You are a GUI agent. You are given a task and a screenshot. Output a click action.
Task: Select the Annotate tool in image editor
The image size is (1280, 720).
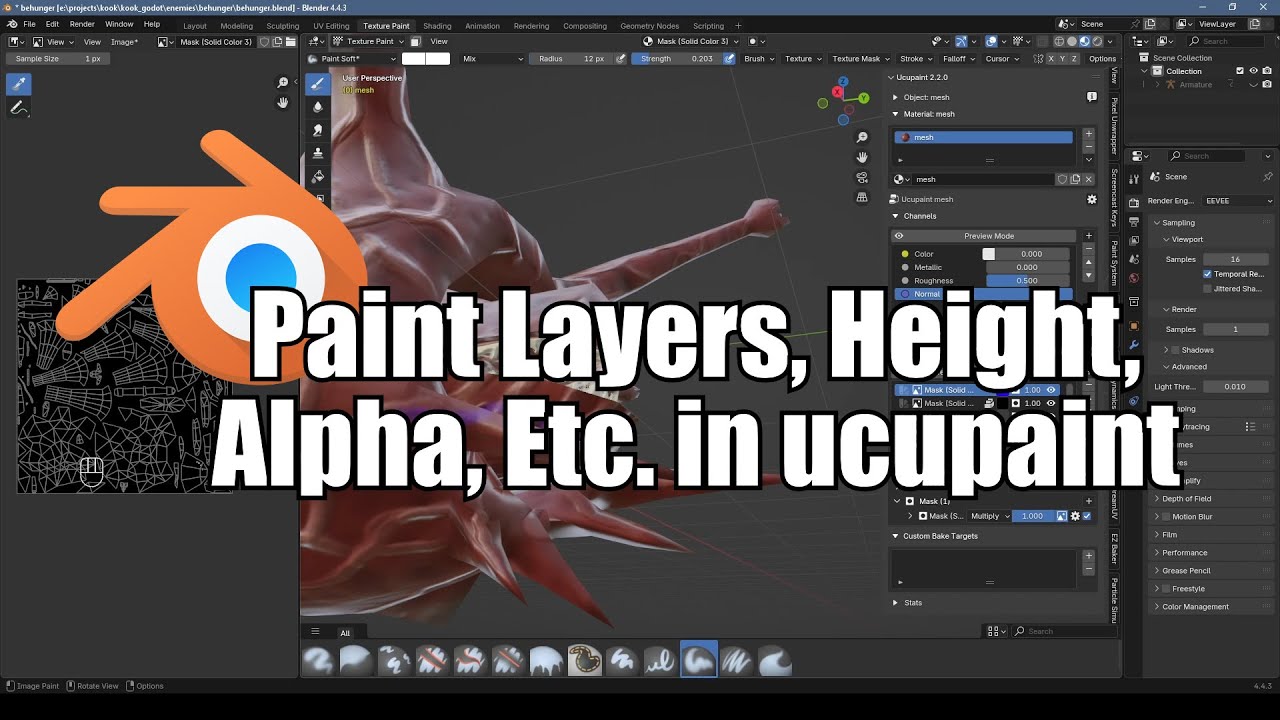pyautogui.click(x=18, y=108)
